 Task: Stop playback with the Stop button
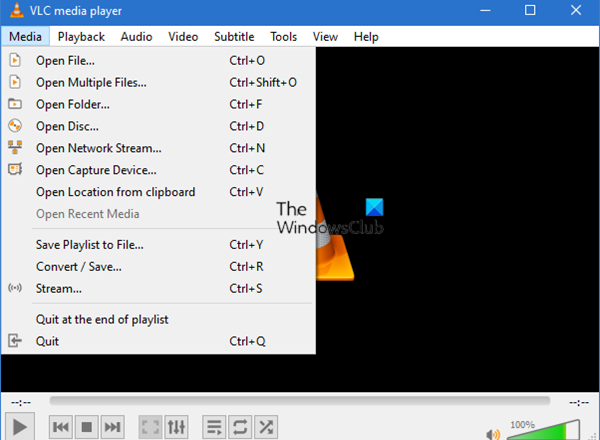[87, 427]
